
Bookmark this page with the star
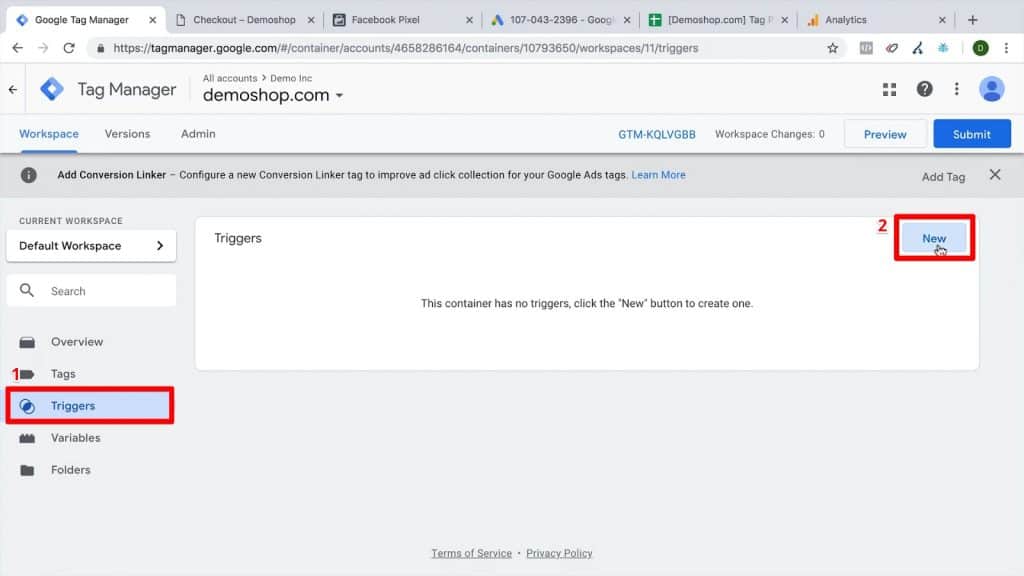(x=833, y=48)
